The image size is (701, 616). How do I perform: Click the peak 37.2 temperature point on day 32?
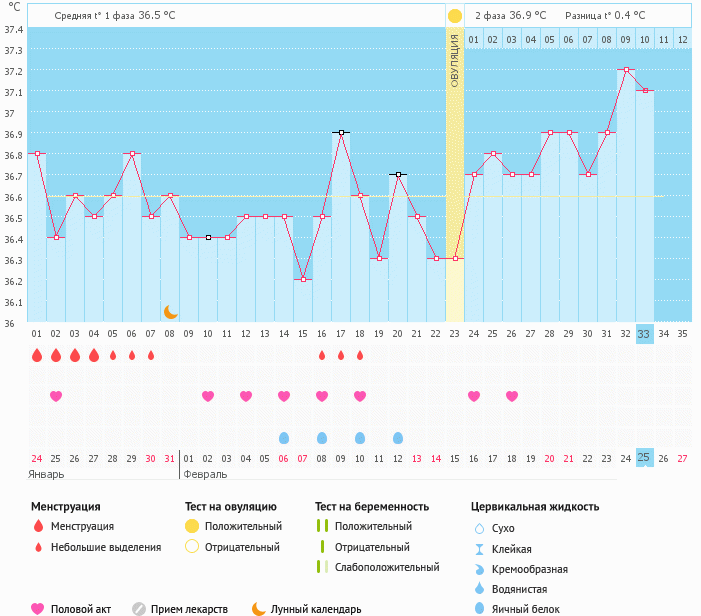point(626,70)
